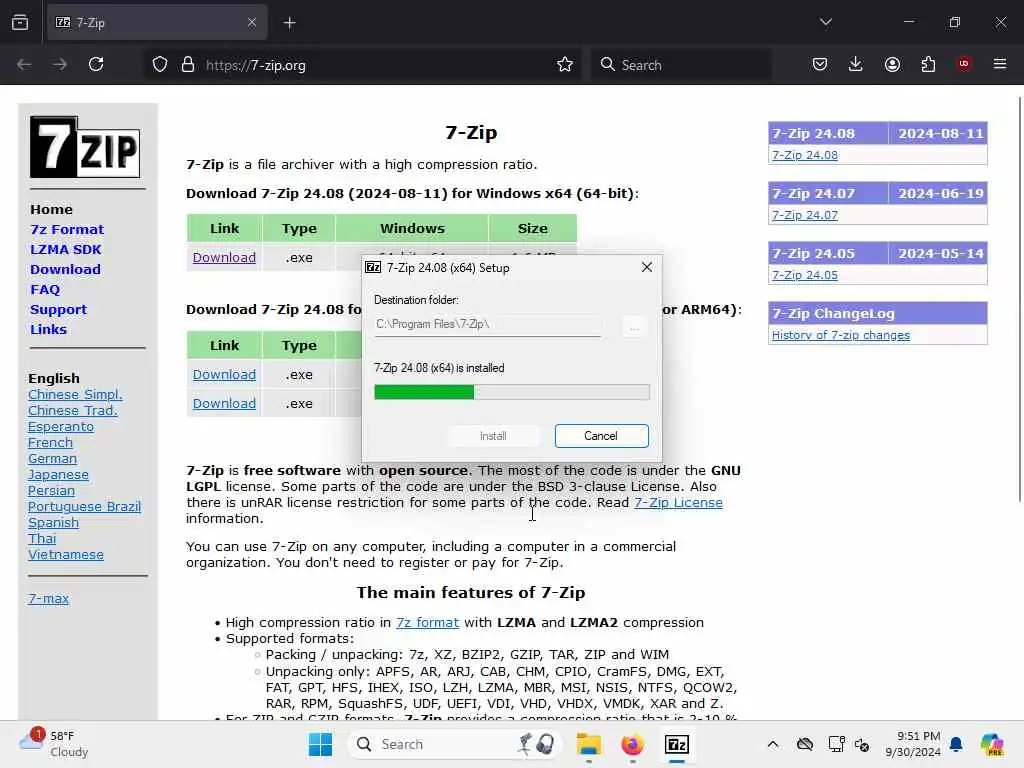The width and height of the screenshot is (1024, 768).
Task: Open the Firefox account icon
Action: click(x=892, y=64)
